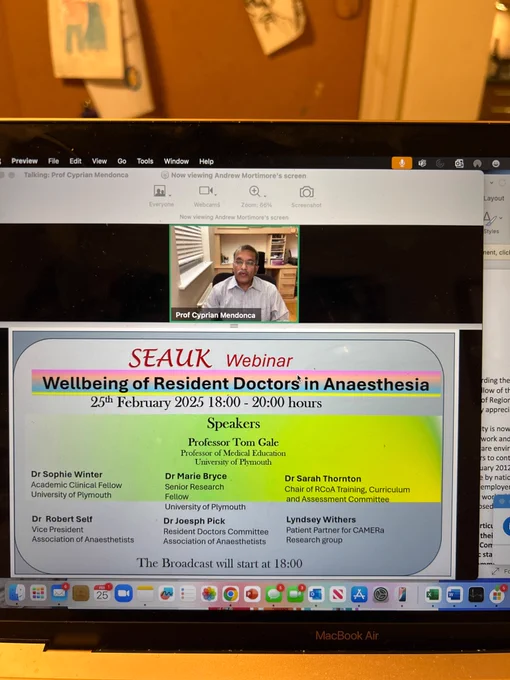This screenshot has height=680, width=510.
Task: Click the Screenshot camera icon
Action: [307, 192]
